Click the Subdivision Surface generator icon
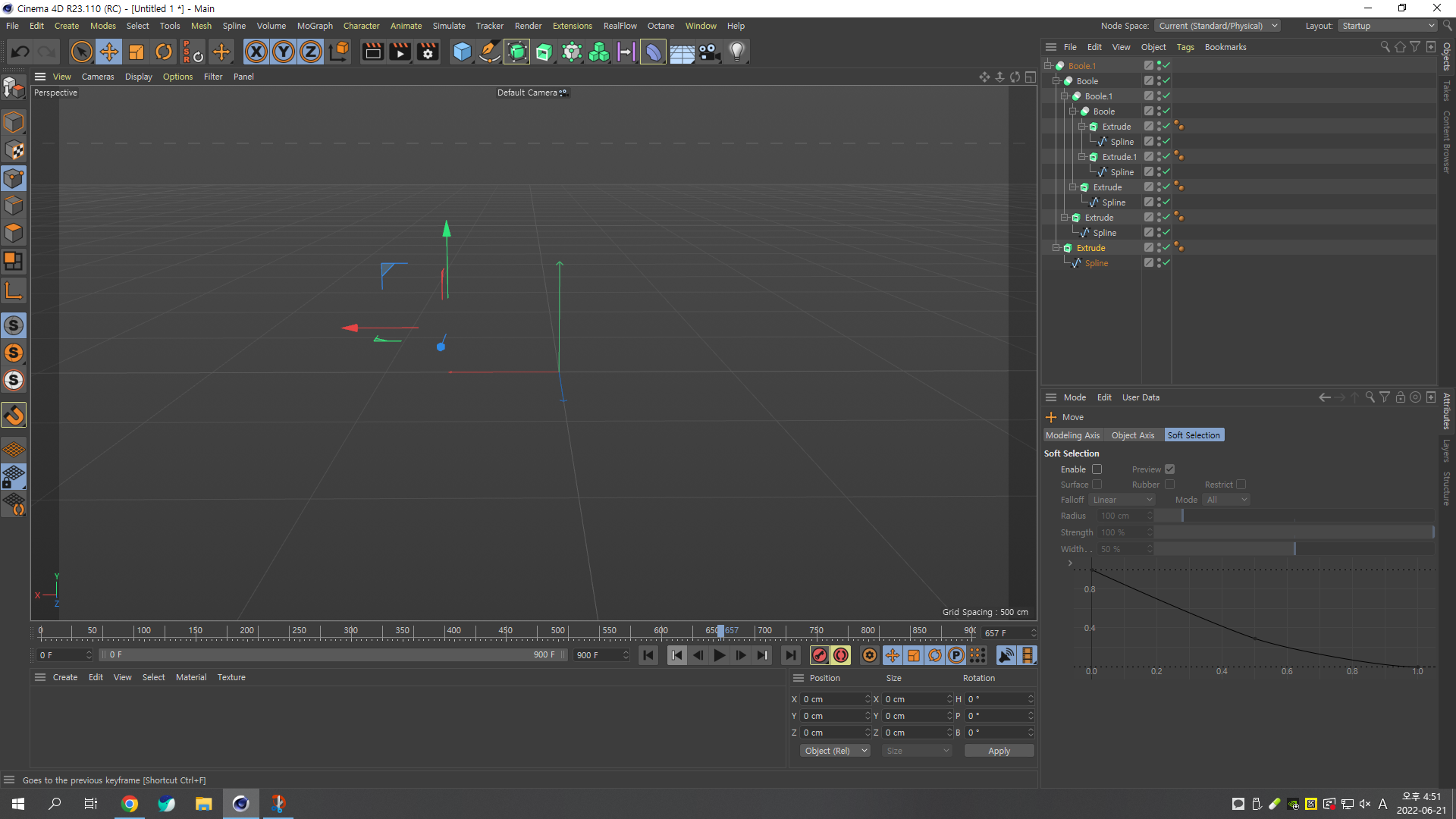This screenshot has height=819, width=1456. click(517, 52)
